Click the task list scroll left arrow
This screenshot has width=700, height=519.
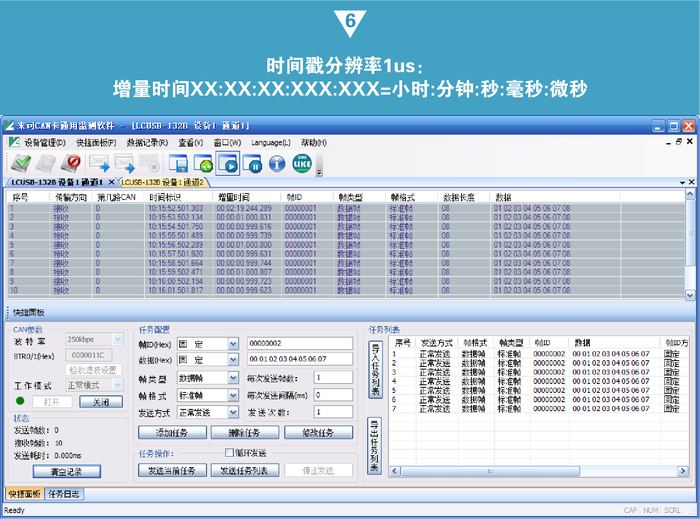coord(395,471)
